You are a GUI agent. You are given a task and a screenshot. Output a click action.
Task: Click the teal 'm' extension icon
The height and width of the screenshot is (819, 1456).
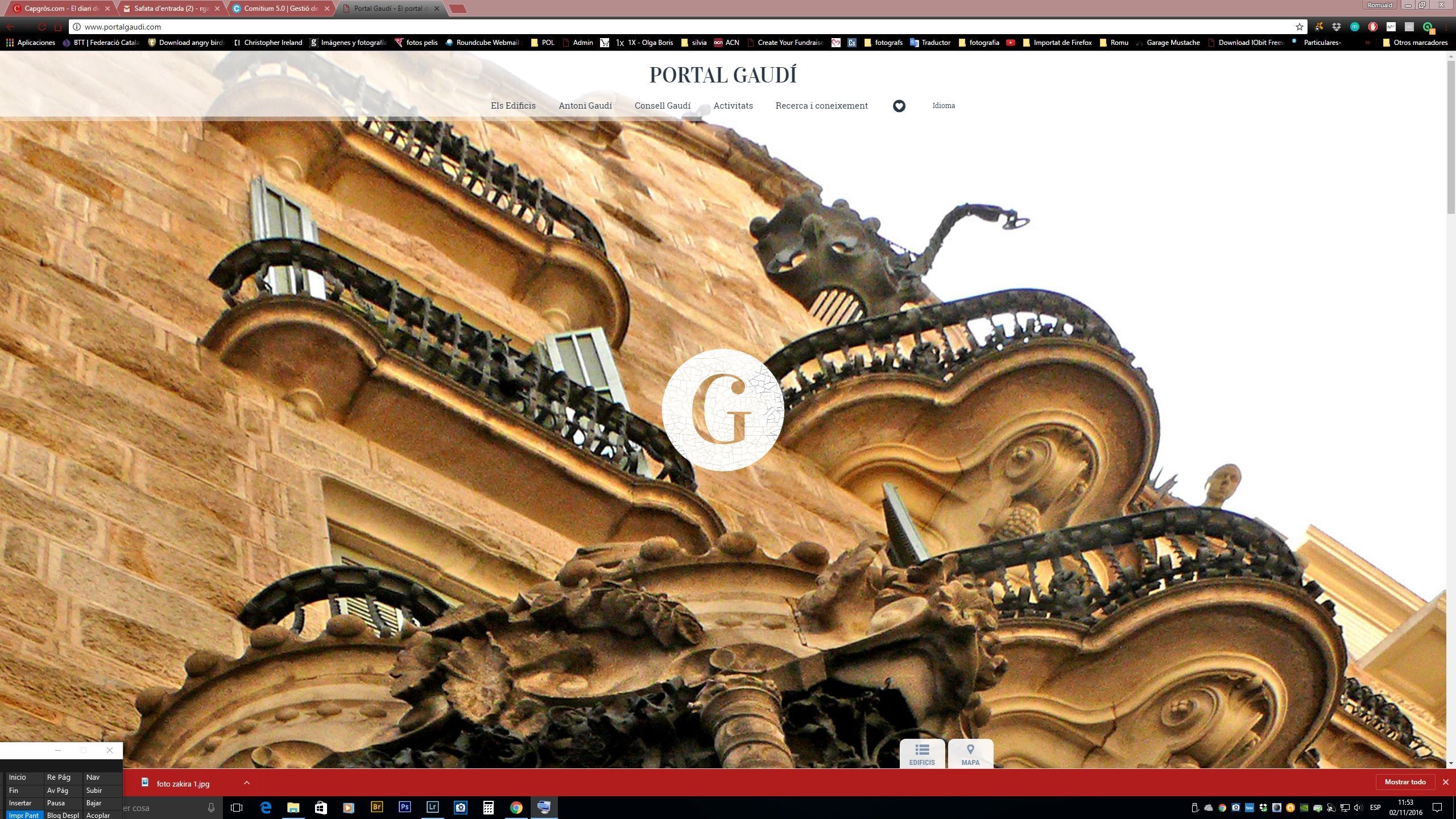coord(1355,27)
